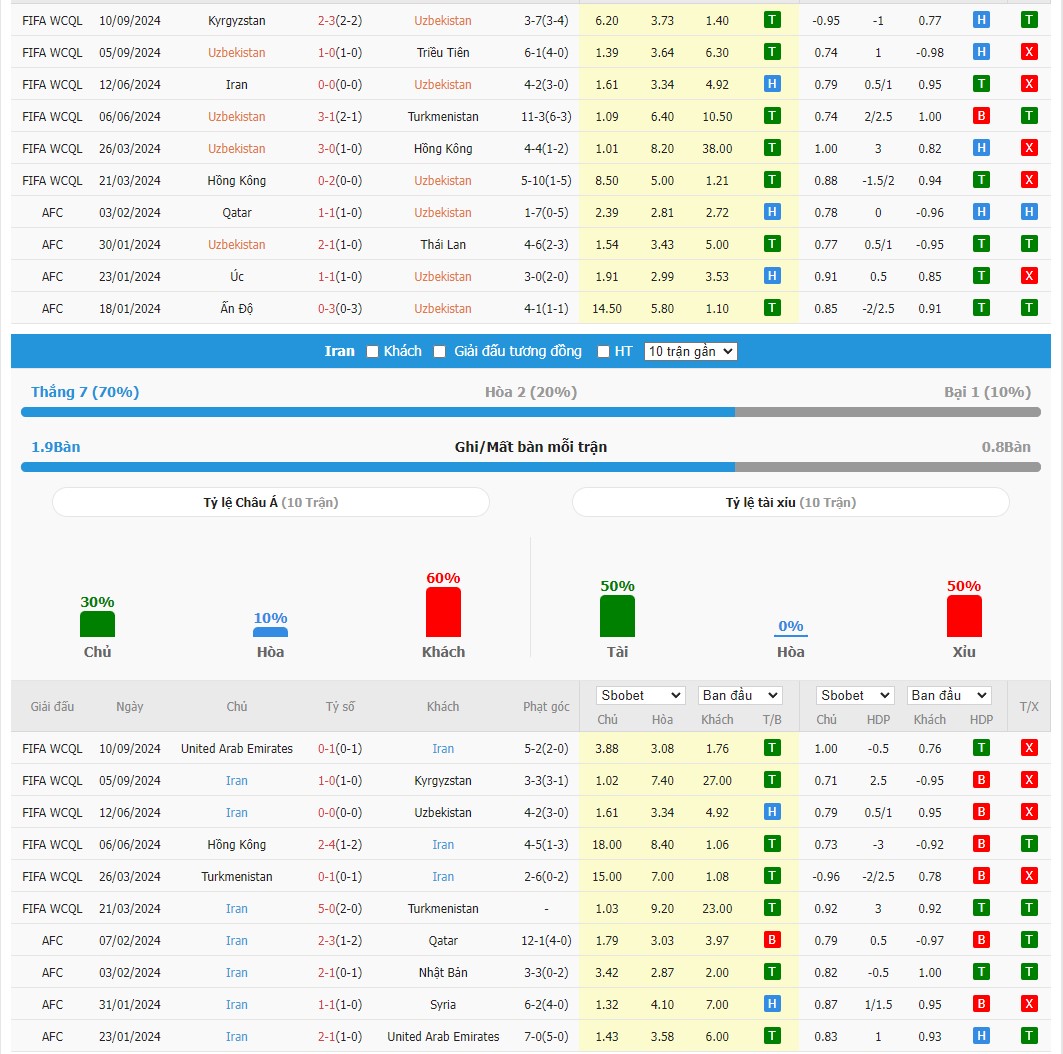This screenshot has width=1063, height=1054.
Task: Select the 'Tỷ lệ Châu Á (10 Trận)' pill
Action: coord(270,502)
